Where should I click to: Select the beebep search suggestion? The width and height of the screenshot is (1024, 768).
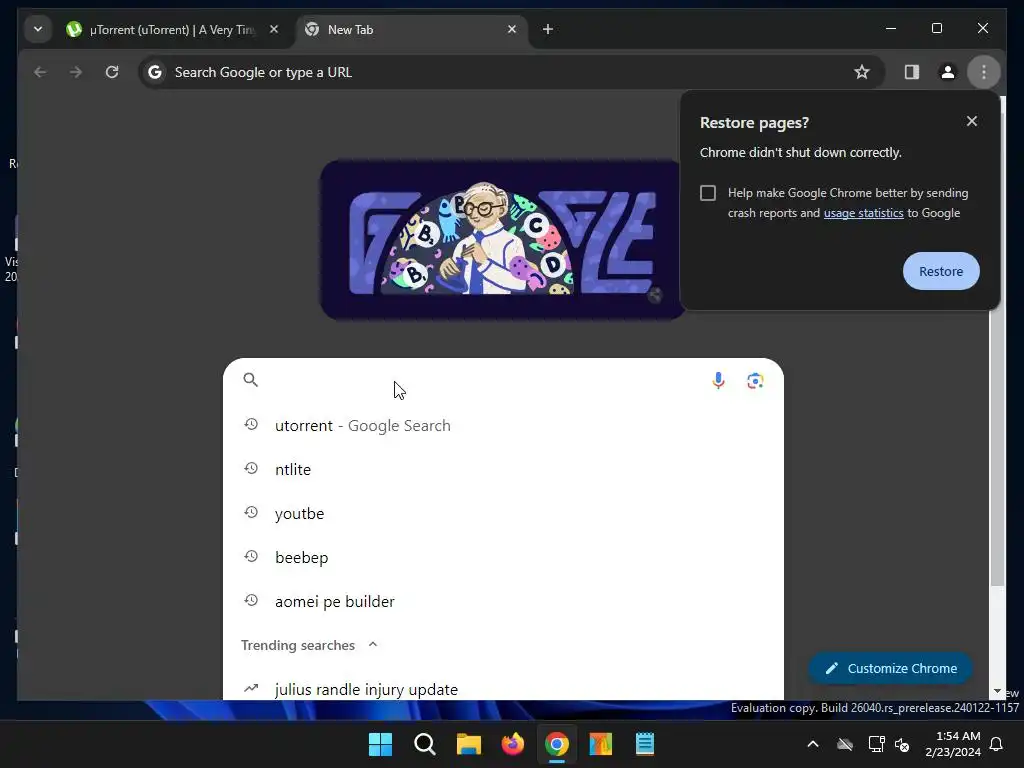coord(503,558)
